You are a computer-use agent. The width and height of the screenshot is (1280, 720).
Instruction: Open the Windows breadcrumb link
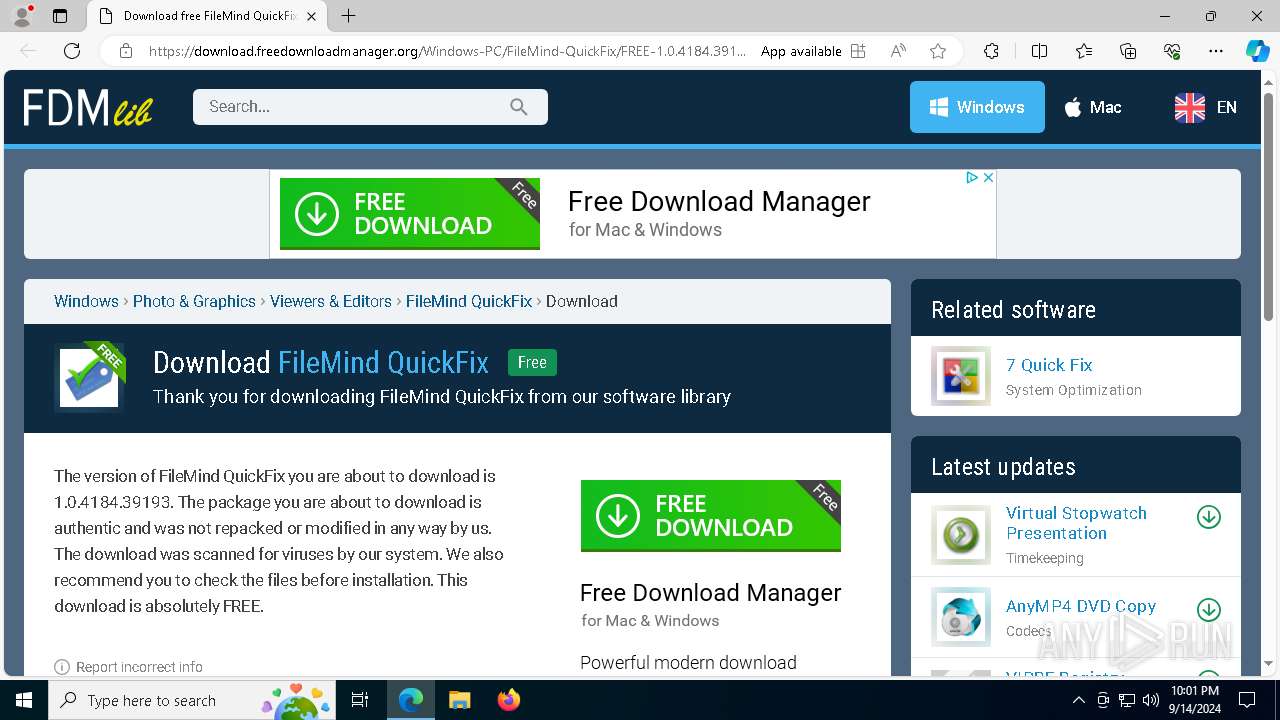coord(86,301)
